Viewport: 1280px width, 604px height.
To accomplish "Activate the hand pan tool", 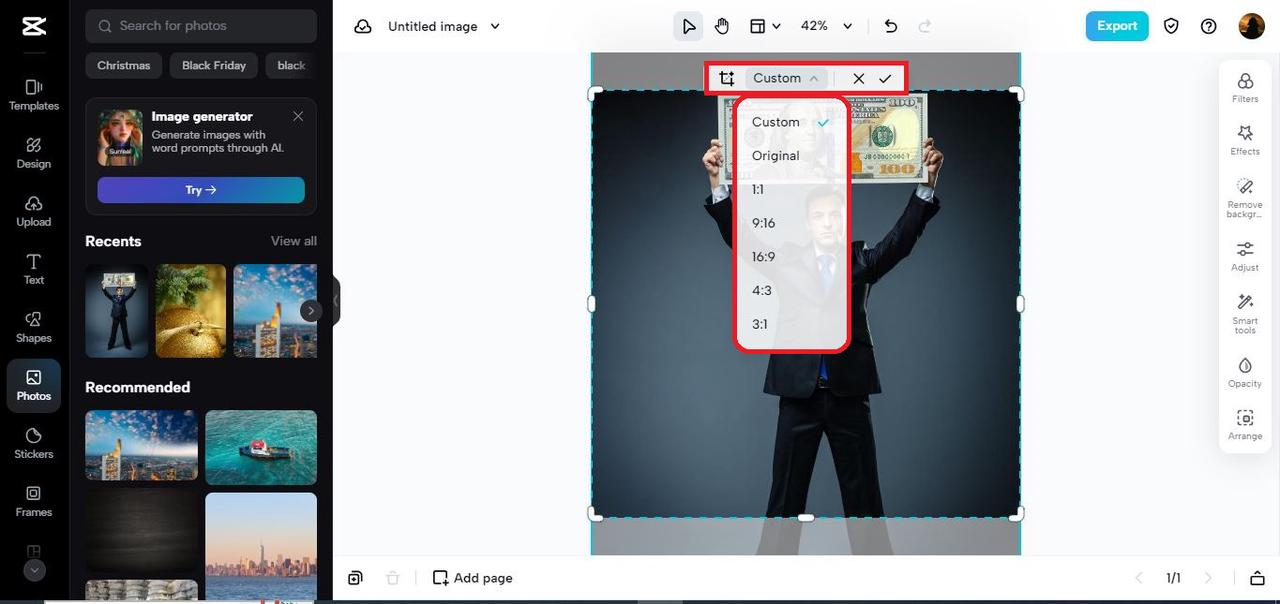I will tap(722, 26).
